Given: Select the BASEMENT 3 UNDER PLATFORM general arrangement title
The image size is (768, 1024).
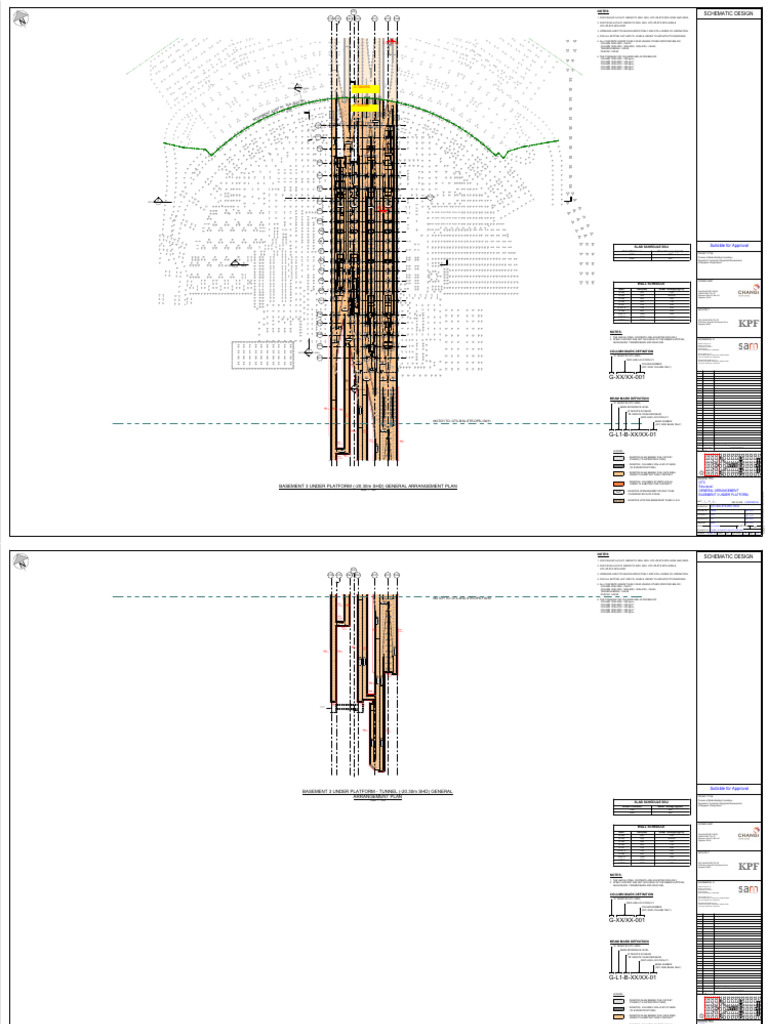Looking at the screenshot, I should pos(368,487).
